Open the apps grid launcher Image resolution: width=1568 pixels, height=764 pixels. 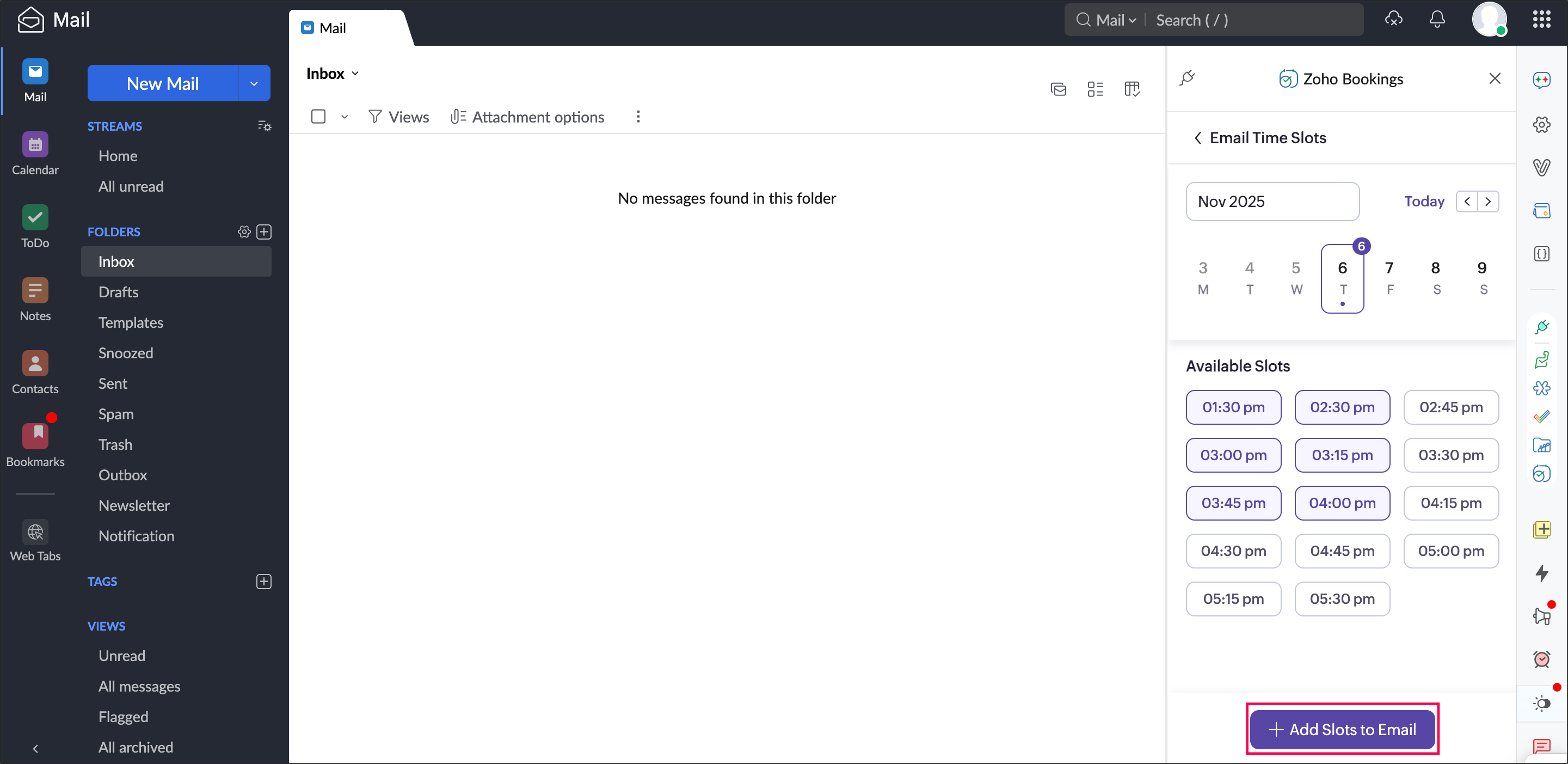coord(1541,20)
